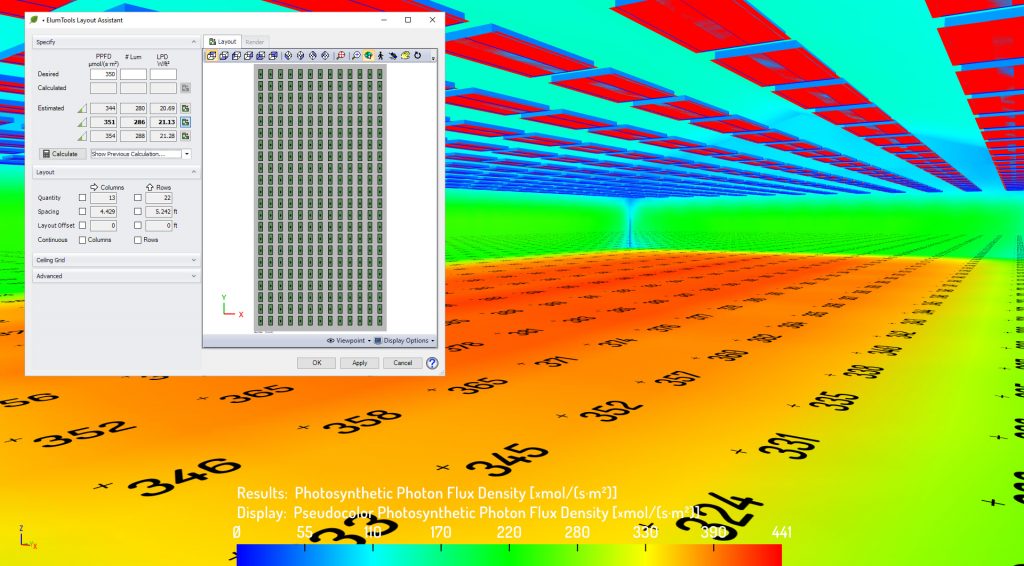Click the yellow icon beside the reset arrow
1024x566 pixels.
[405, 55]
